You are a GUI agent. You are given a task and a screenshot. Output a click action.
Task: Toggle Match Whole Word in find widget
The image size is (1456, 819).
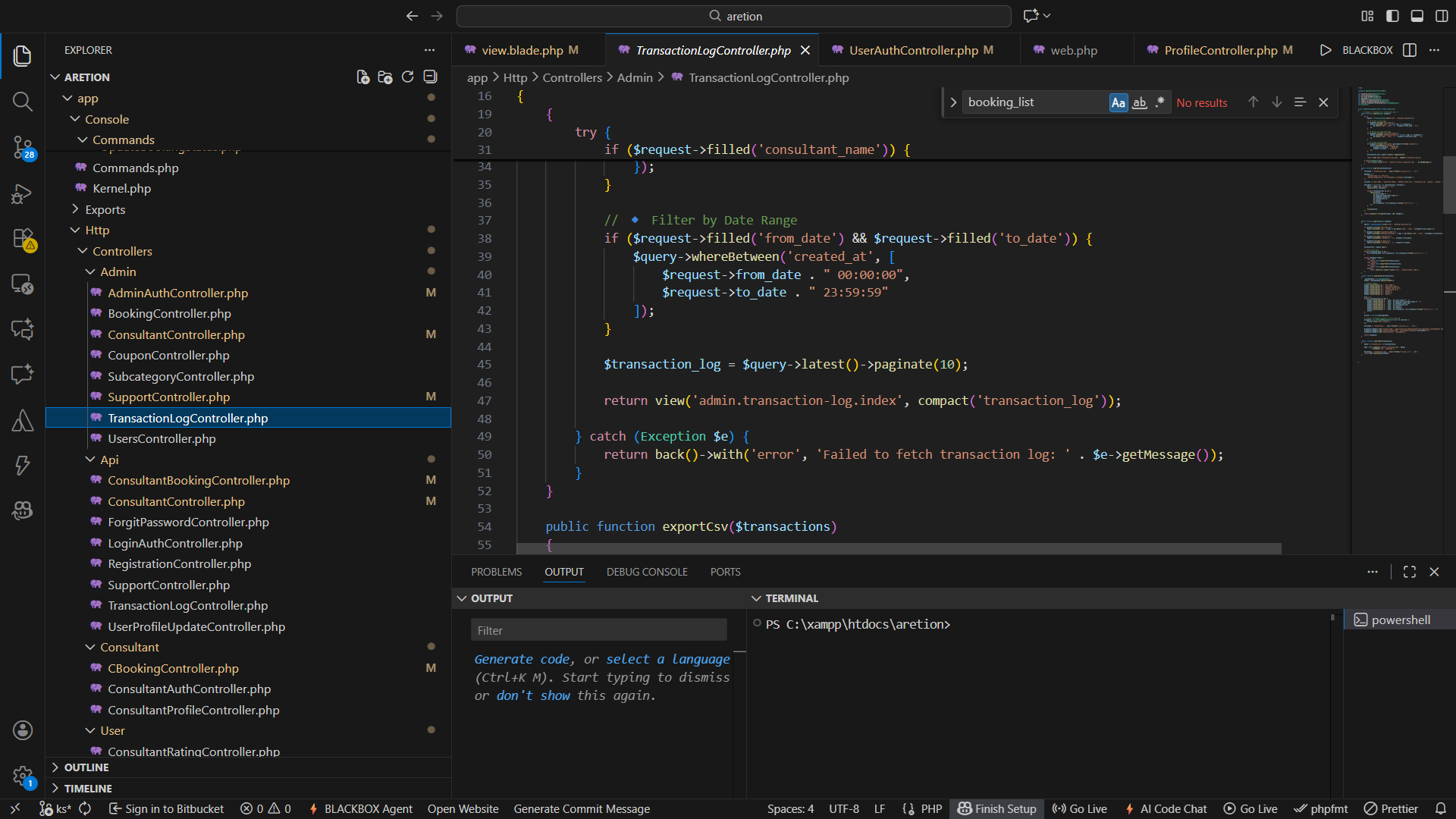pyautogui.click(x=1139, y=102)
